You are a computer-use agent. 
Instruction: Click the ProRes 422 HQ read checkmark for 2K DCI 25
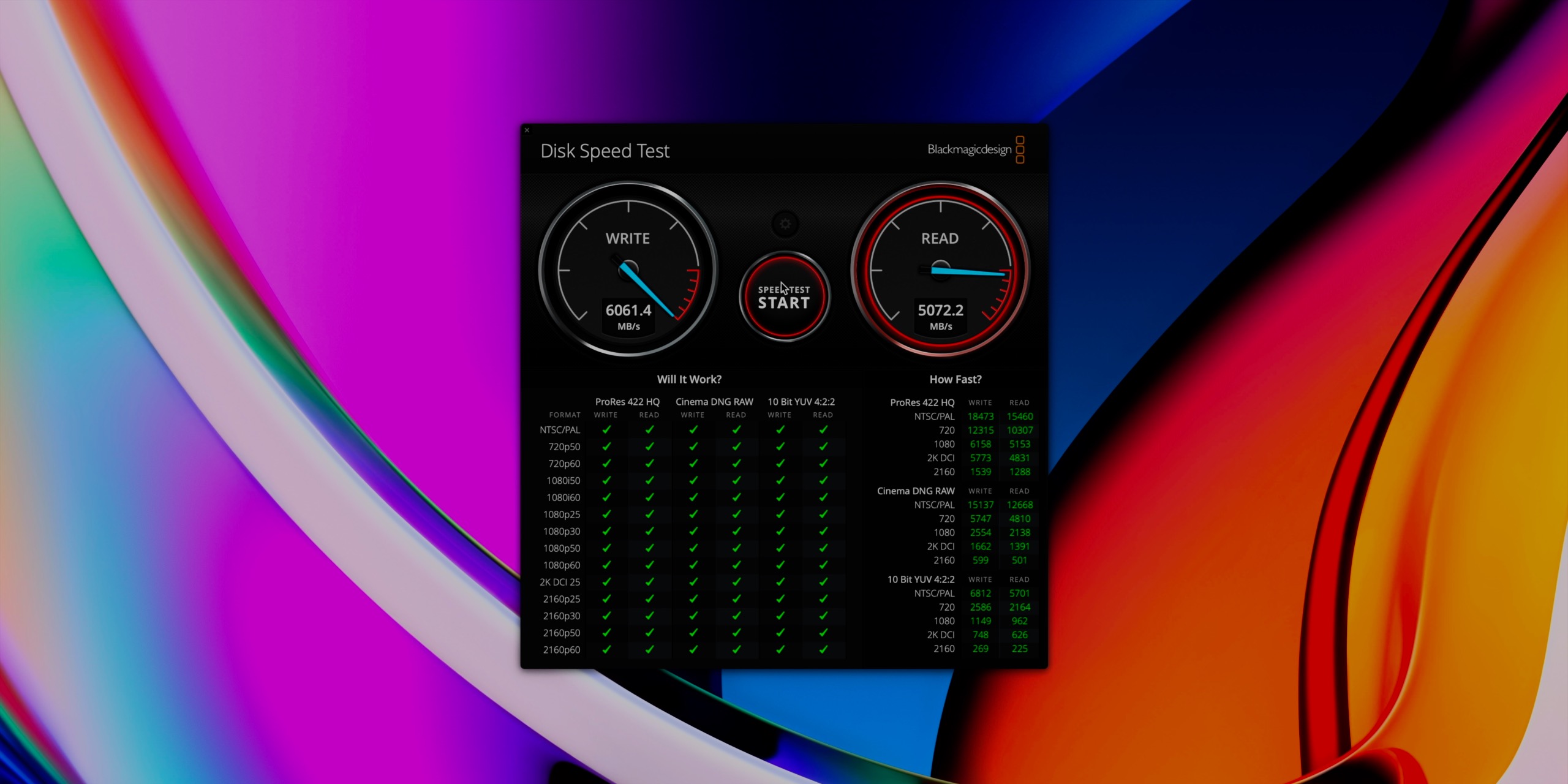pyautogui.click(x=649, y=582)
